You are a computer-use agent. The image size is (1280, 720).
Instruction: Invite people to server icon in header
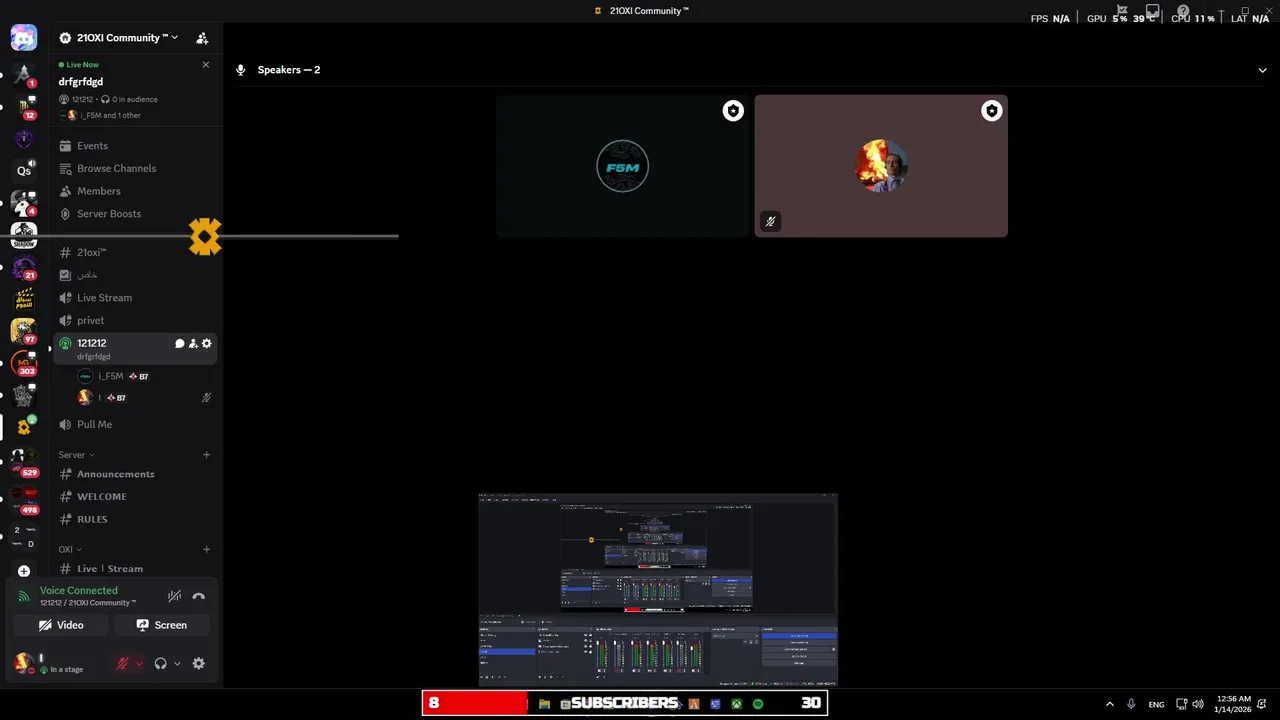(x=202, y=38)
